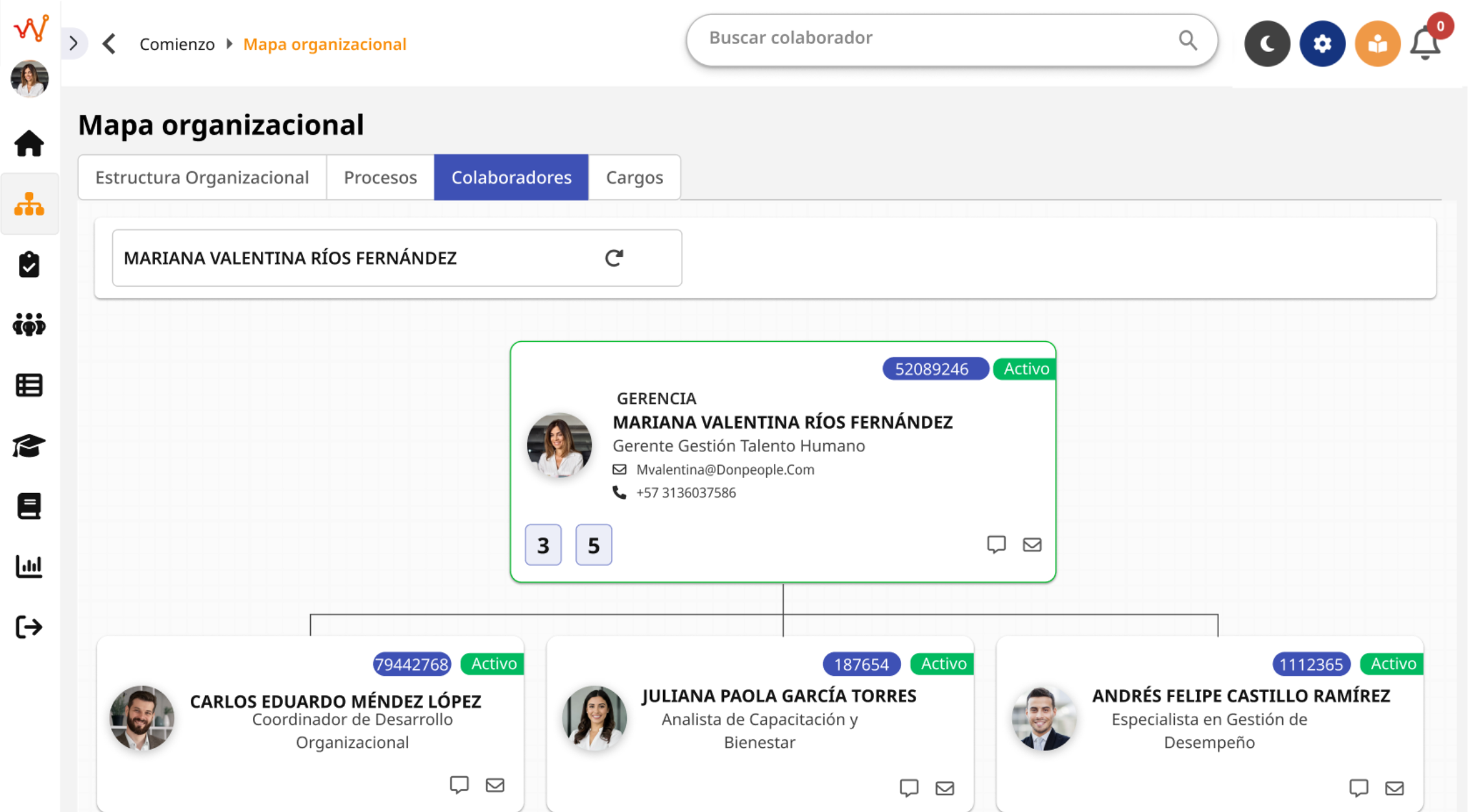Image resolution: width=1474 pixels, height=812 pixels.
Task: Click the orange book reader icon
Action: (1377, 44)
